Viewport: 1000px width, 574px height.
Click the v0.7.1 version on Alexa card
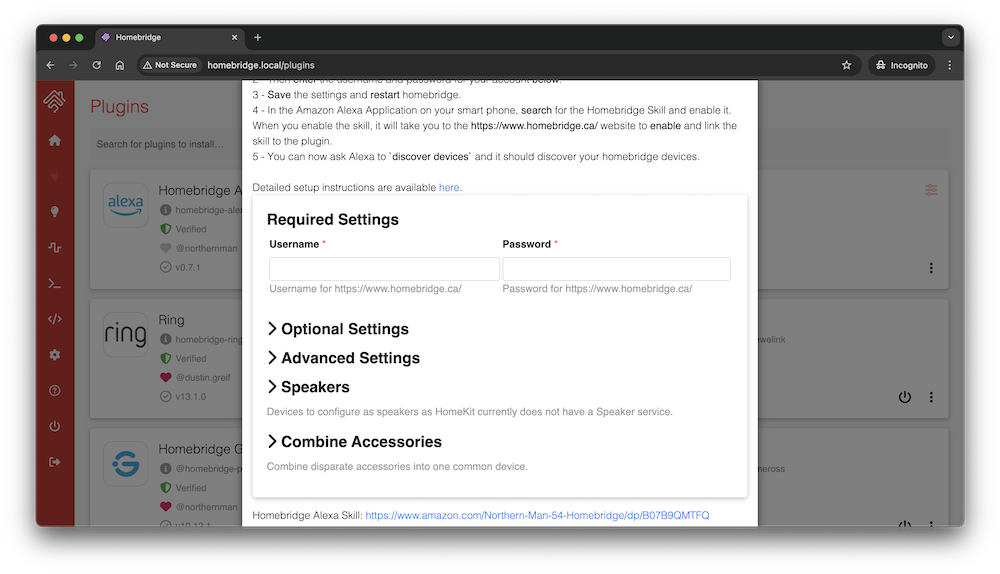[188, 267]
